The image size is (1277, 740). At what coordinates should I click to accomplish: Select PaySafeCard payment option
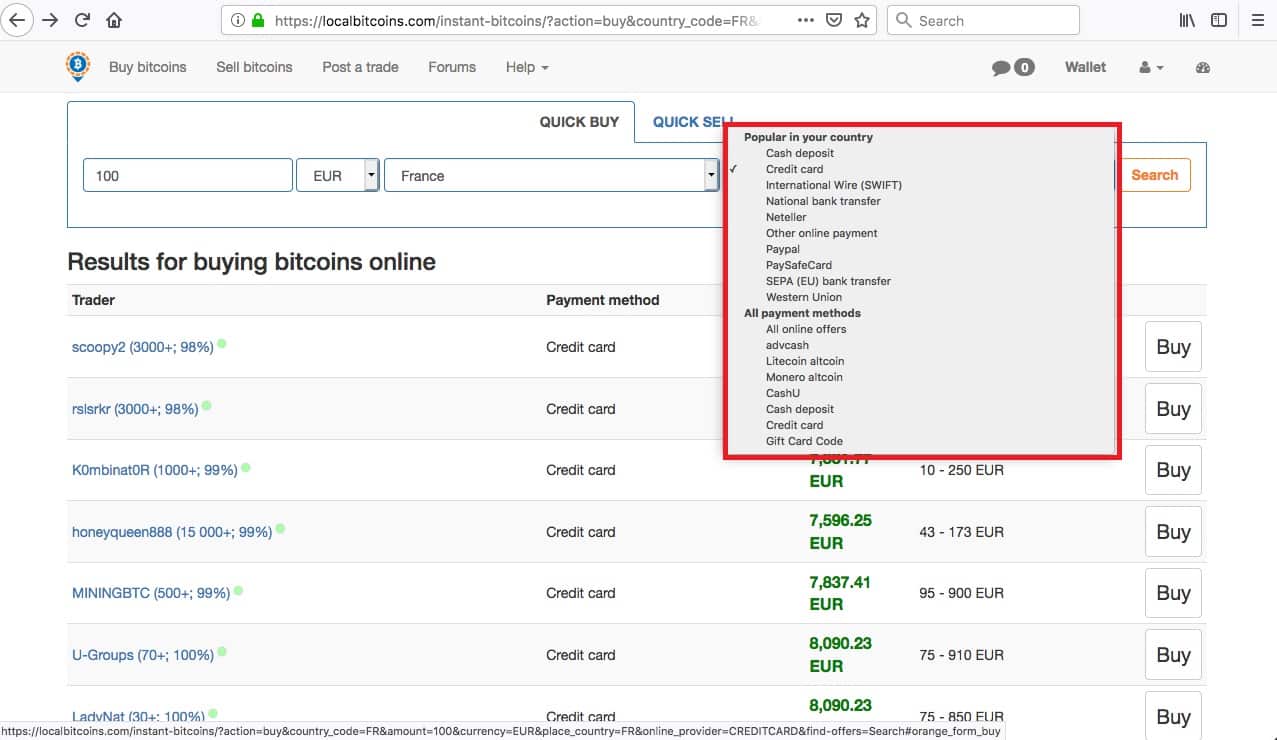point(799,265)
